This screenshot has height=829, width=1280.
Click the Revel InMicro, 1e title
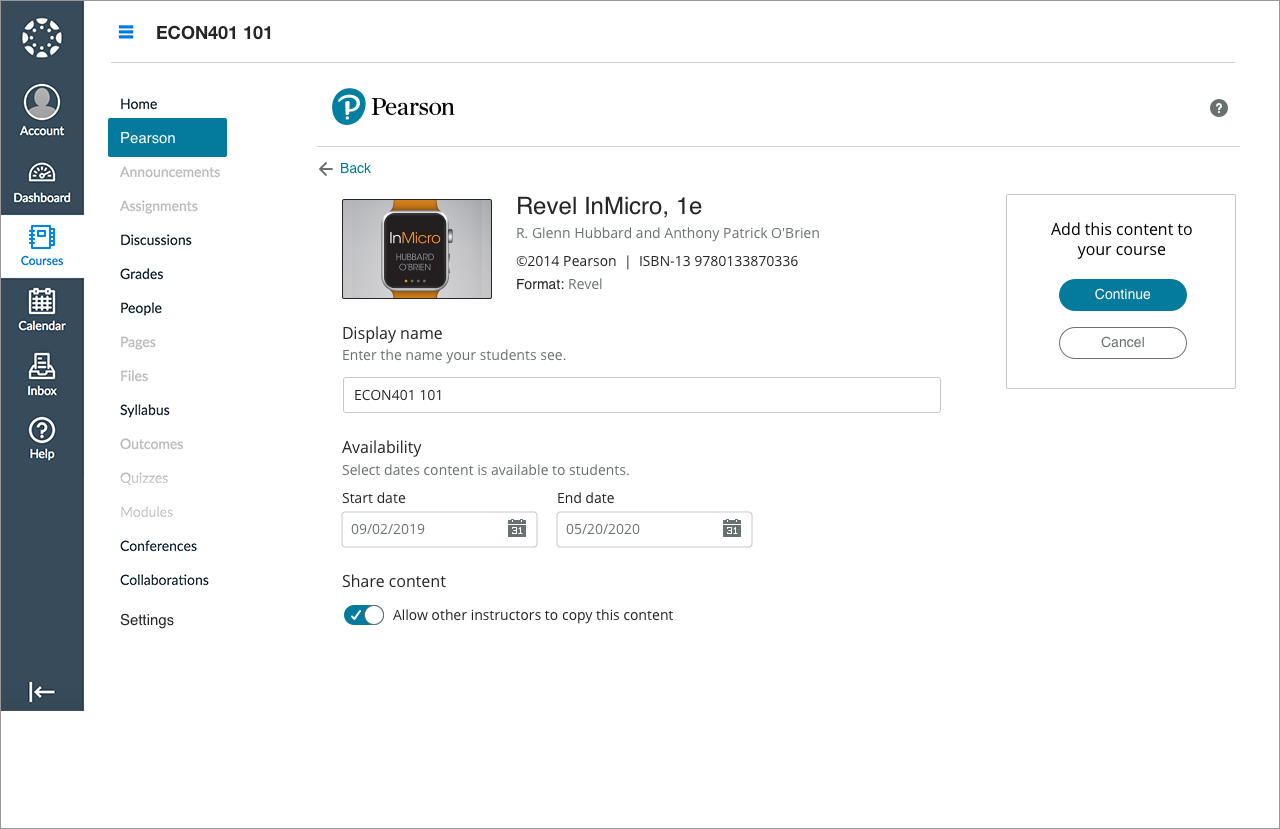coord(609,207)
